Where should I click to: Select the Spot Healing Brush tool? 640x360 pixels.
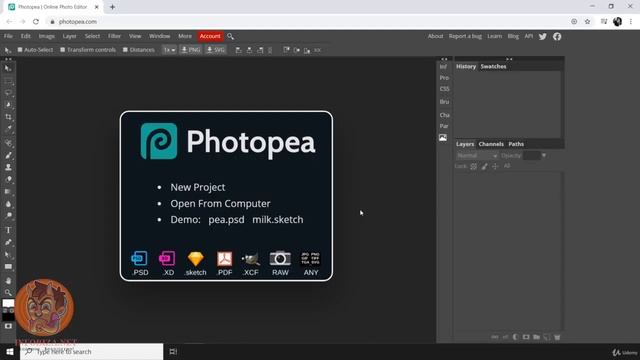(x=8, y=143)
